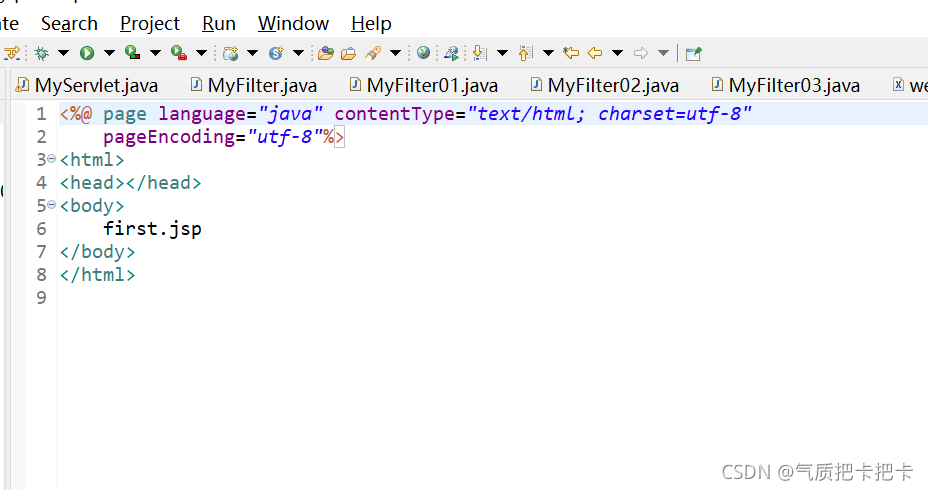Open the Web Browser globe icon

[423, 53]
